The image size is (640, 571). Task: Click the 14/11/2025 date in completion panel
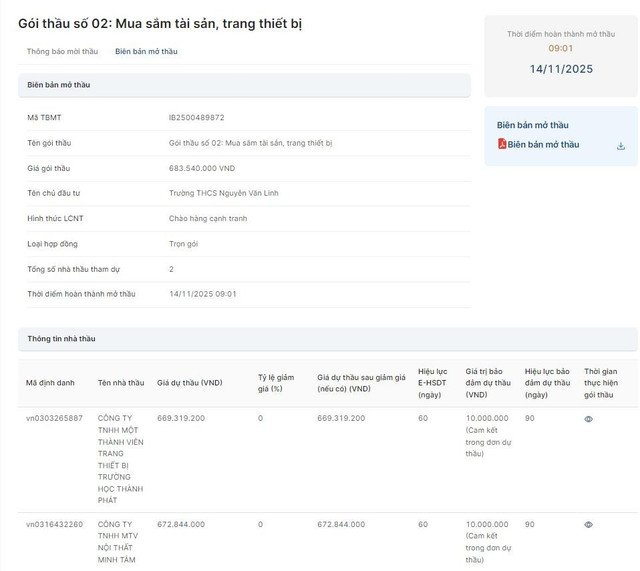pos(561,69)
